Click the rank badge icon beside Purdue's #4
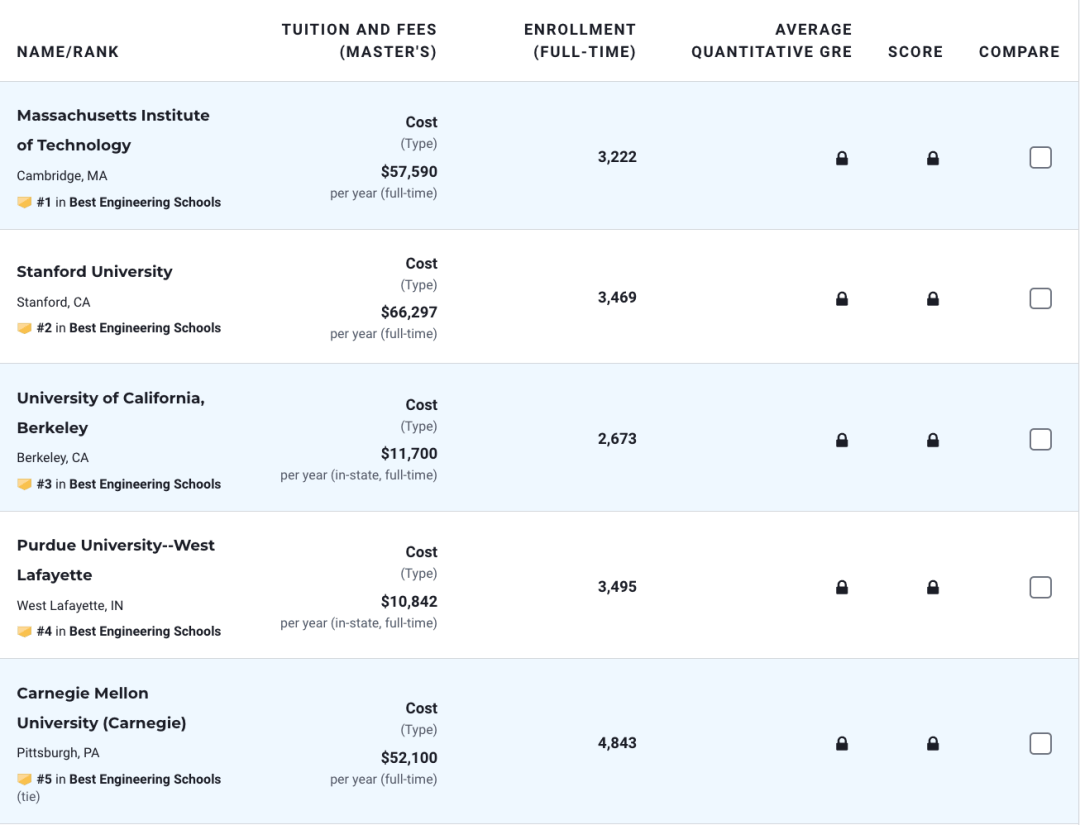The height and width of the screenshot is (825, 1080). click(25, 631)
